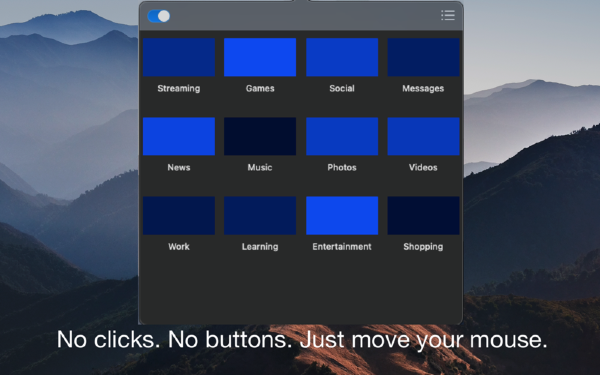Choose the Social blue tile
The width and height of the screenshot is (600, 375).
(x=342, y=57)
